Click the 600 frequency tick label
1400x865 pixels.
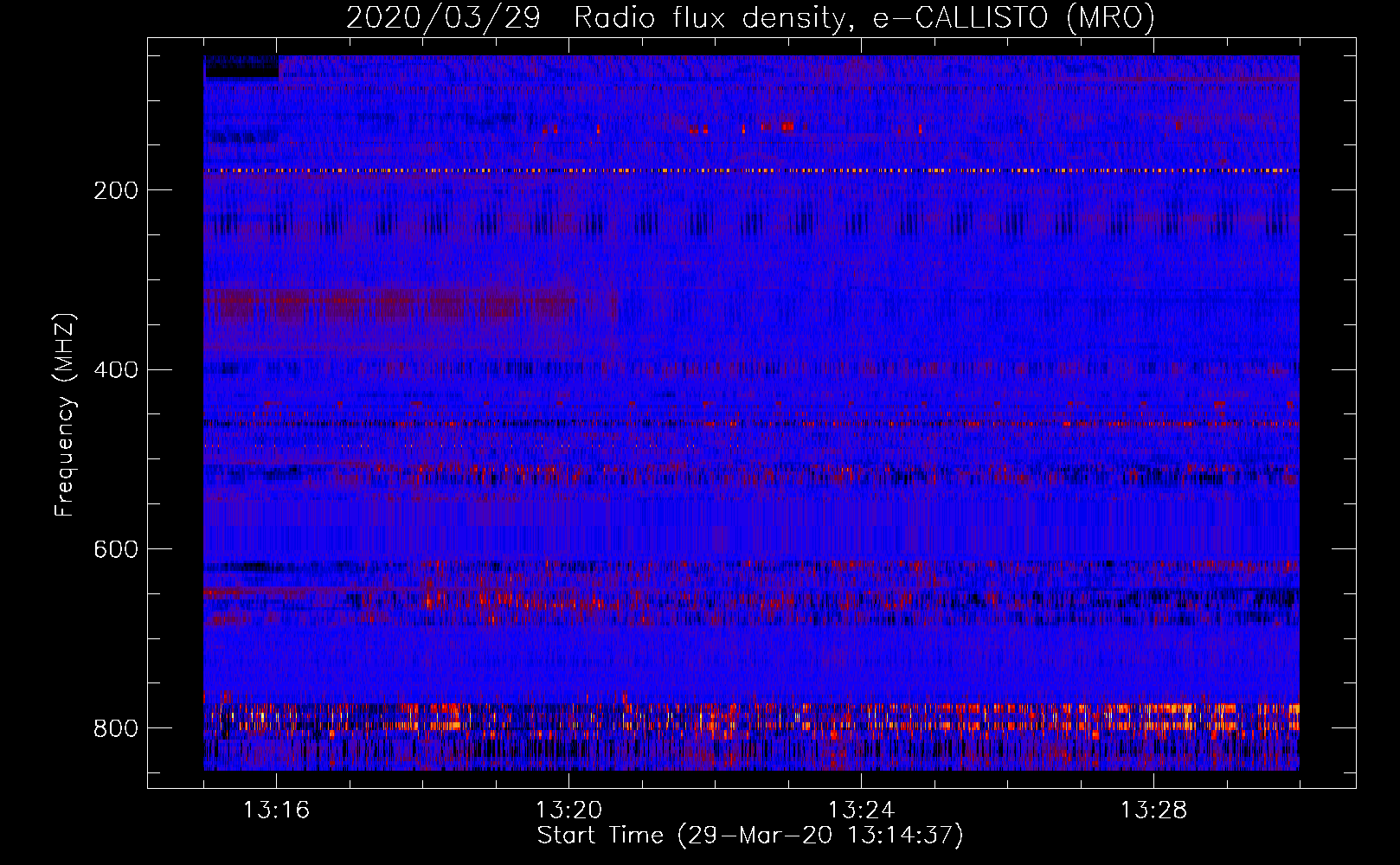click(x=116, y=550)
